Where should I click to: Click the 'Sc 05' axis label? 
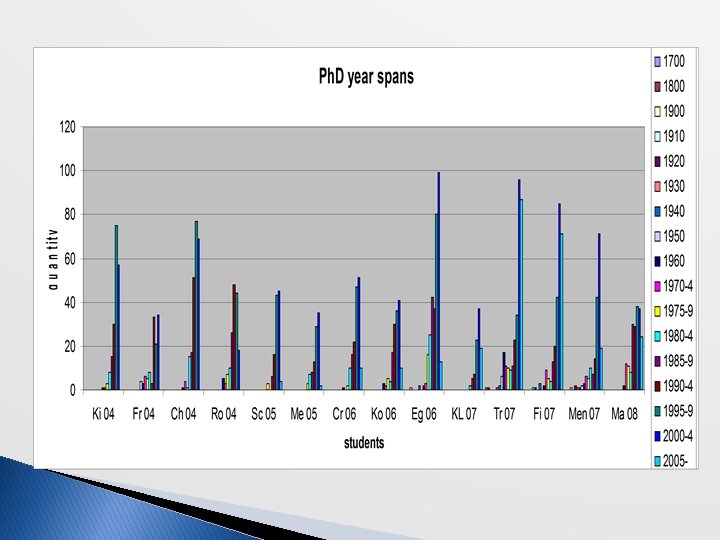[x=264, y=414]
